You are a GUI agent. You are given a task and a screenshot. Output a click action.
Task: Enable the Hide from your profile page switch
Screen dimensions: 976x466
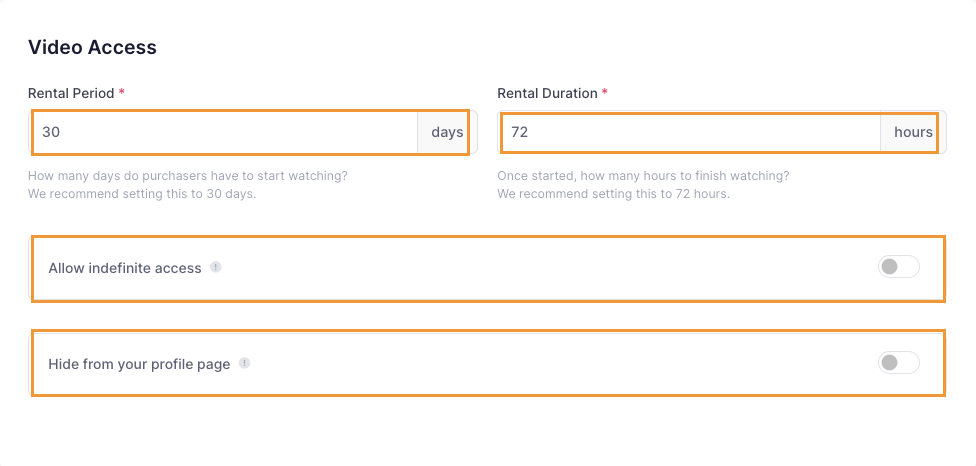coord(898,363)
